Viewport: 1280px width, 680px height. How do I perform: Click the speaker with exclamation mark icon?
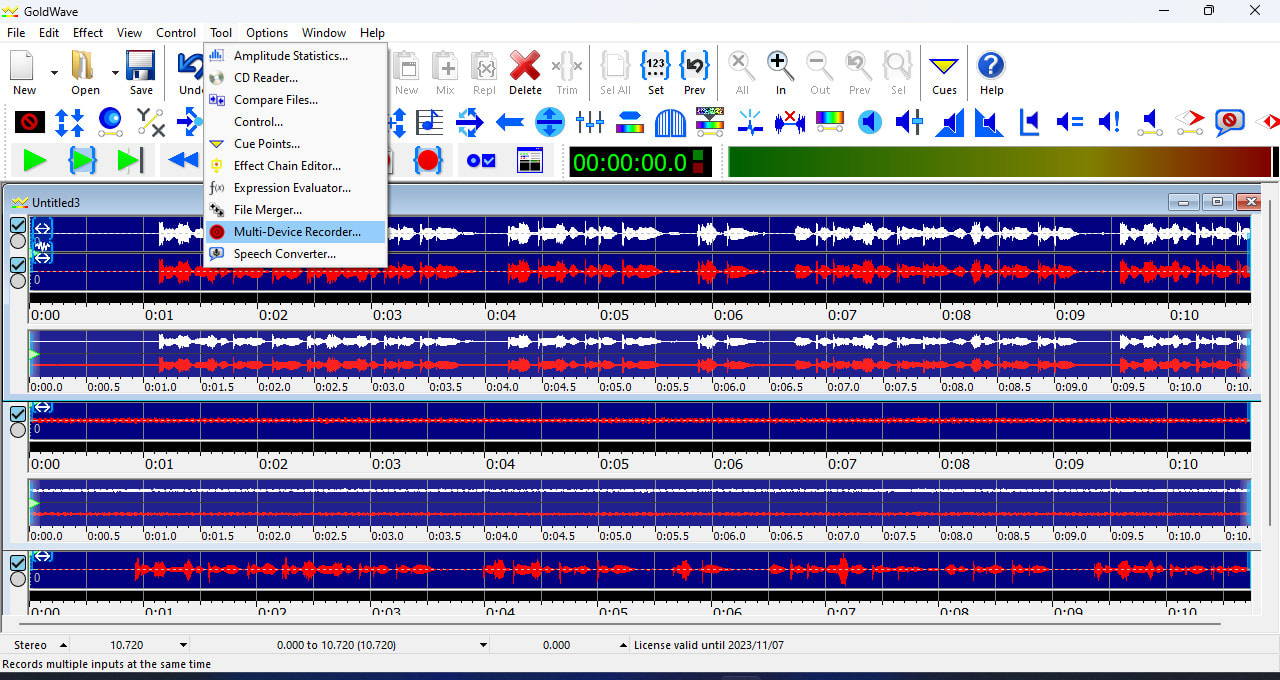tap(1110, 123)
